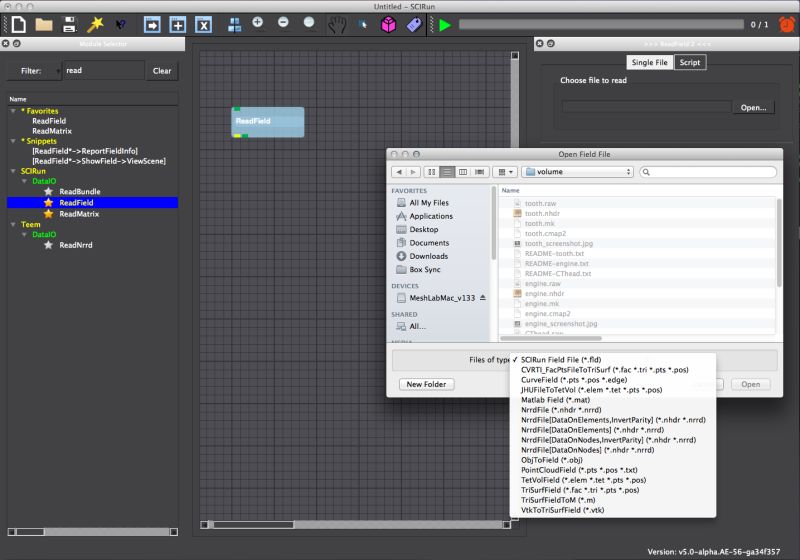800x560 pixels.
Task: Zoom out with the minus magnifier icon
Action: [284, 23]
